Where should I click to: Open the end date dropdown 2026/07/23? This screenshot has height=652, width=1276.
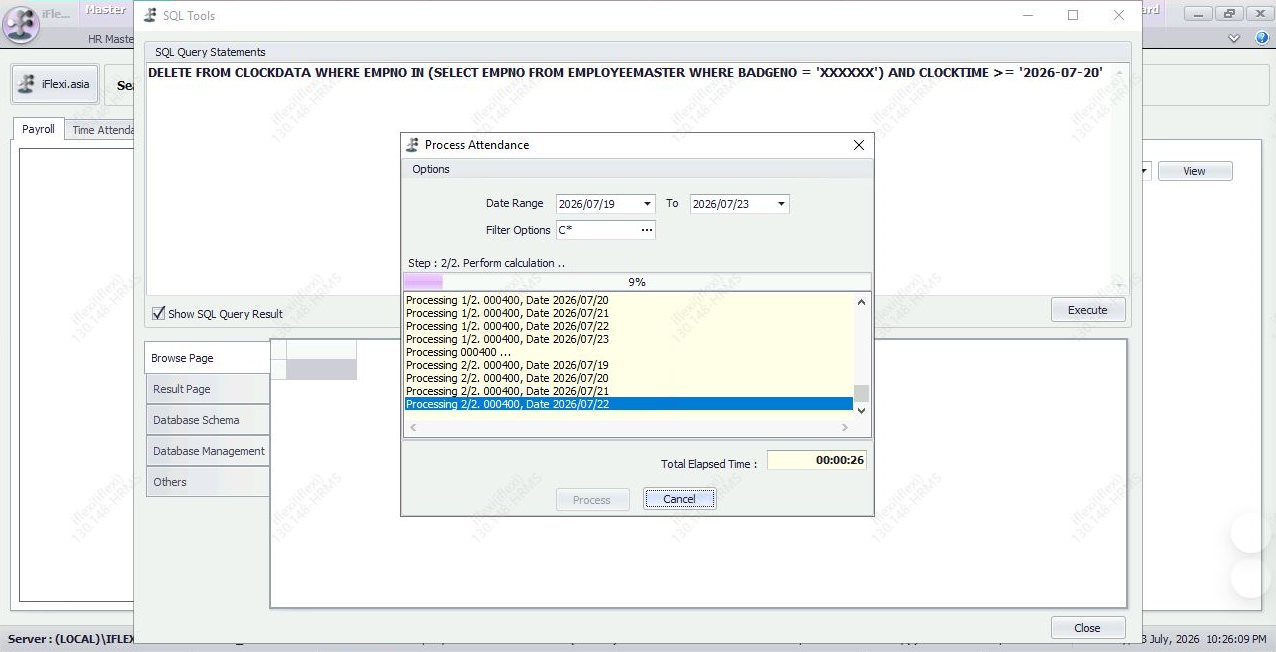(781, 204)
